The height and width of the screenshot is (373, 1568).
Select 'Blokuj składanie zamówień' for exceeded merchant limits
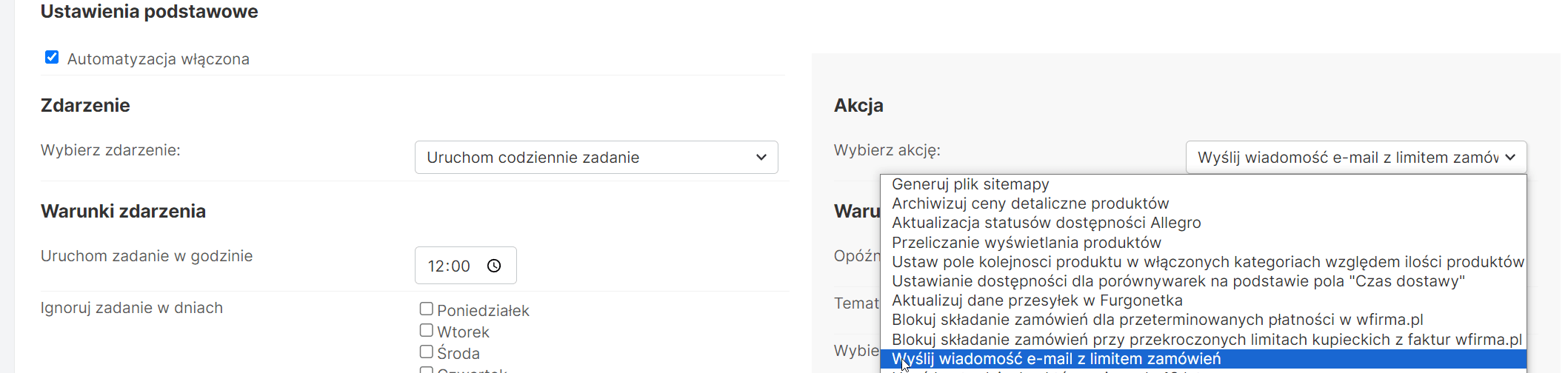(1207, 340)
